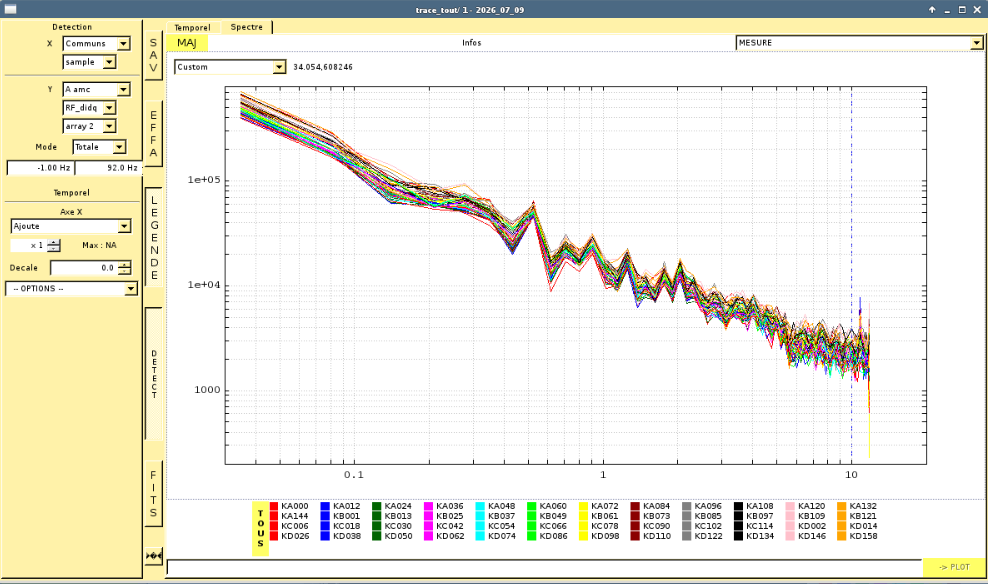Screen dimensions: 988x584
Task: Click the vertical EFFA erase button
Action: pyautogui.click(x=153, y=134)
